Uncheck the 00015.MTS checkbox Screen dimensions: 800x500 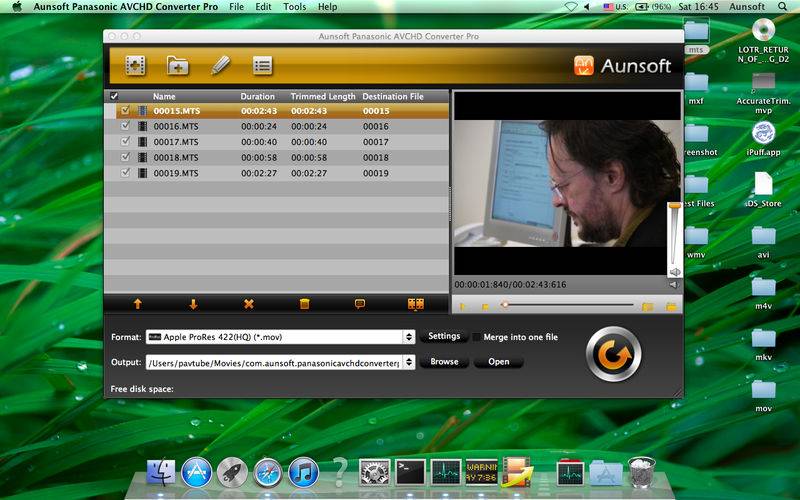[x=125, y=110]
